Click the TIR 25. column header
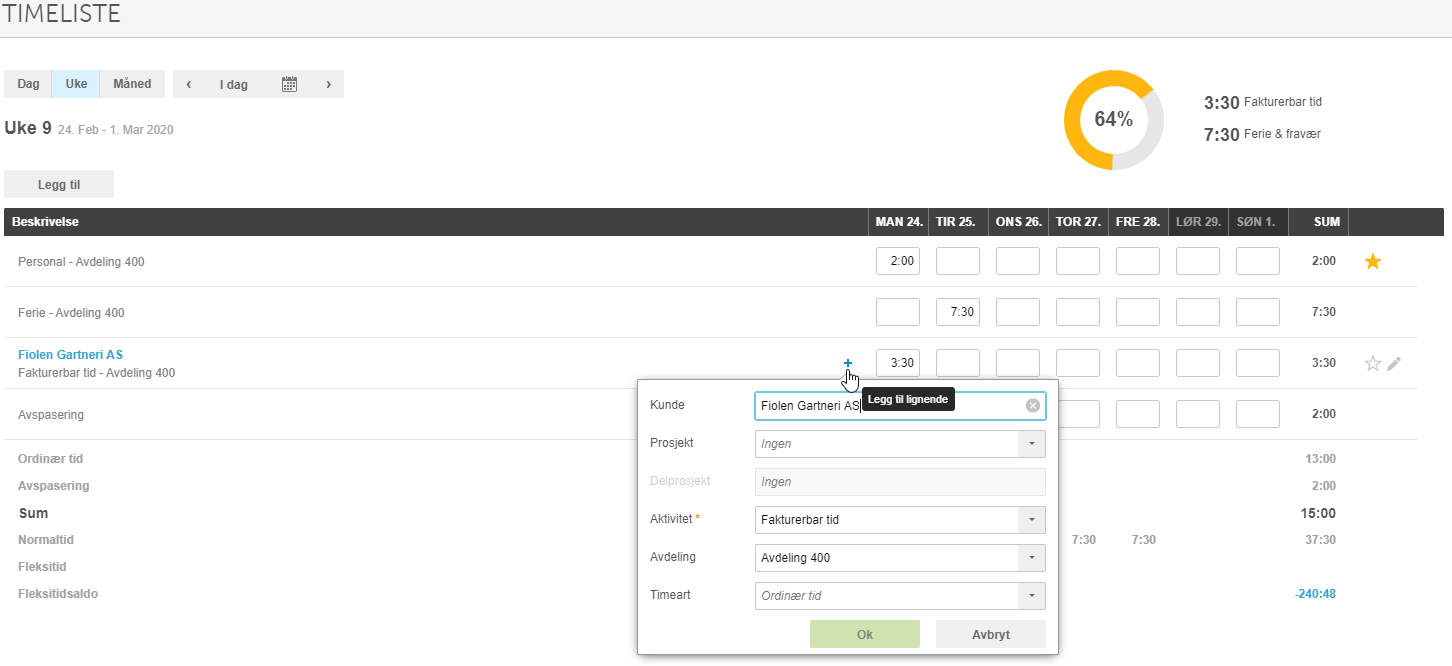Image resolution: width=1452 pixels, height=666 pixels. point(958,222)
